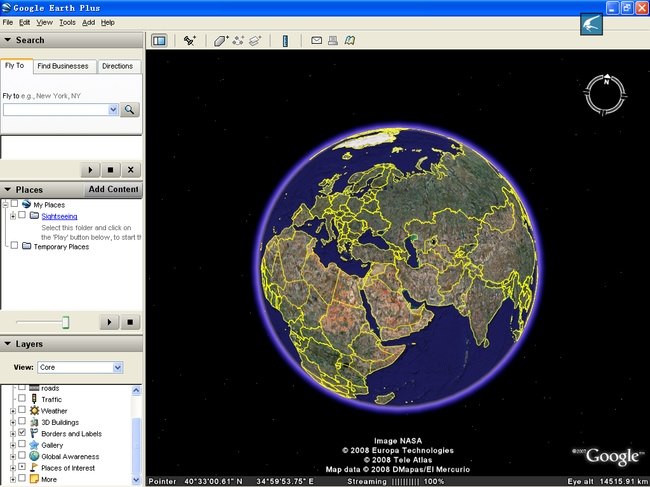The image size is (650, 487).
Task: Click the Add Polygon tool icon
Action: [x=221, y=41]
